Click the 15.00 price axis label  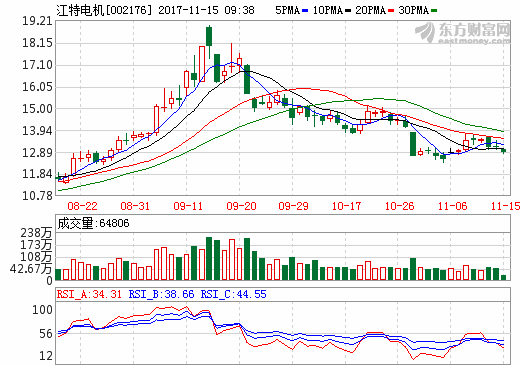tap(37, 109)
